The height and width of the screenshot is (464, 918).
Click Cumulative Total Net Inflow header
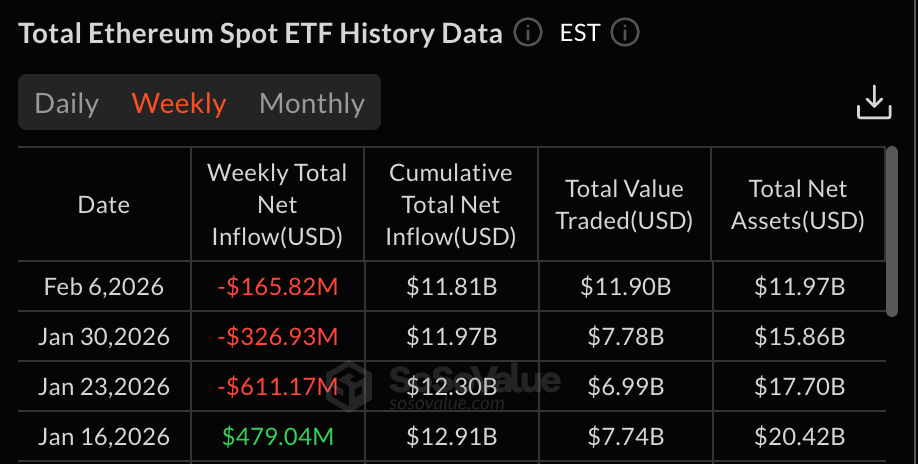click(451, 205)
